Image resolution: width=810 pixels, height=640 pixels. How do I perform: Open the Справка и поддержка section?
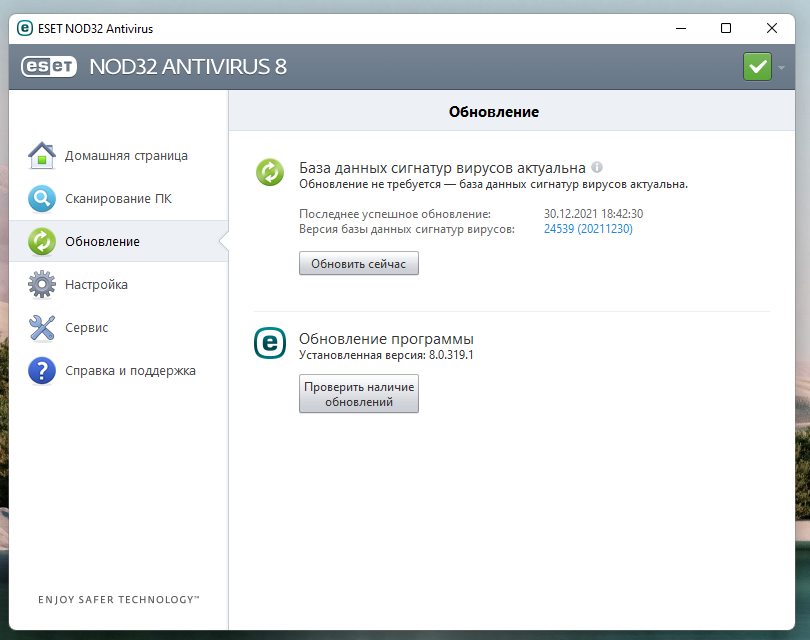tap(130, 371)
